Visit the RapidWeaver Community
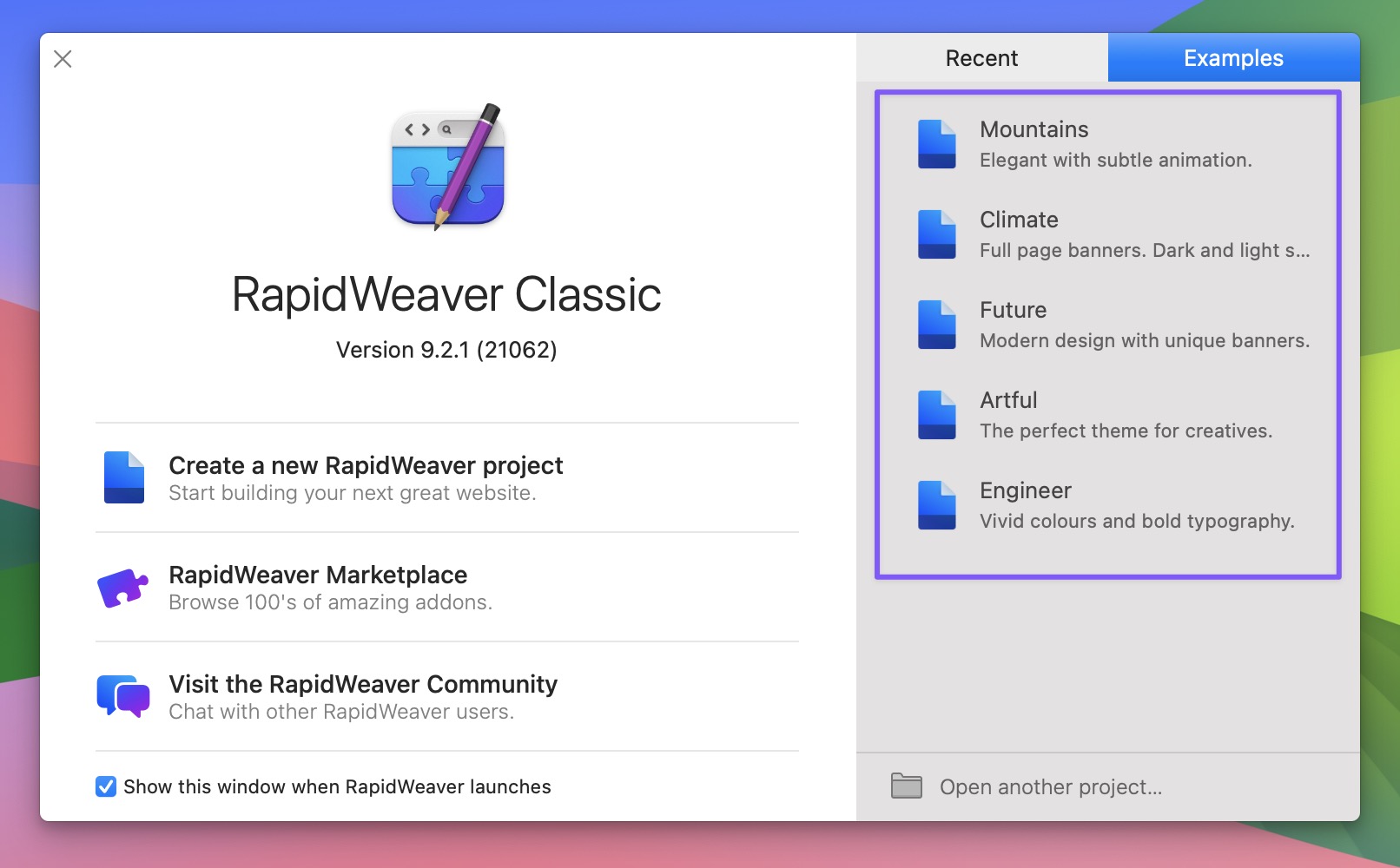Viewport: 1400px width, 868px height. (363, 685)
